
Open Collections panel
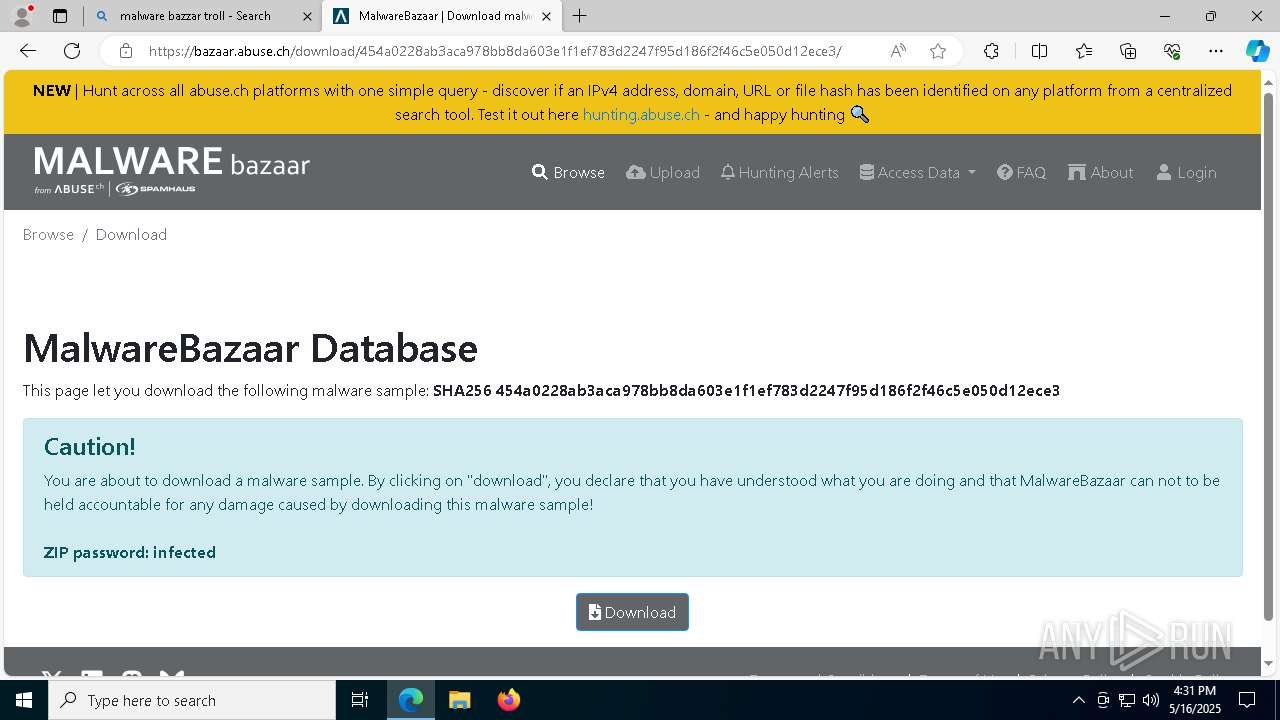(x=1128, y=51)
